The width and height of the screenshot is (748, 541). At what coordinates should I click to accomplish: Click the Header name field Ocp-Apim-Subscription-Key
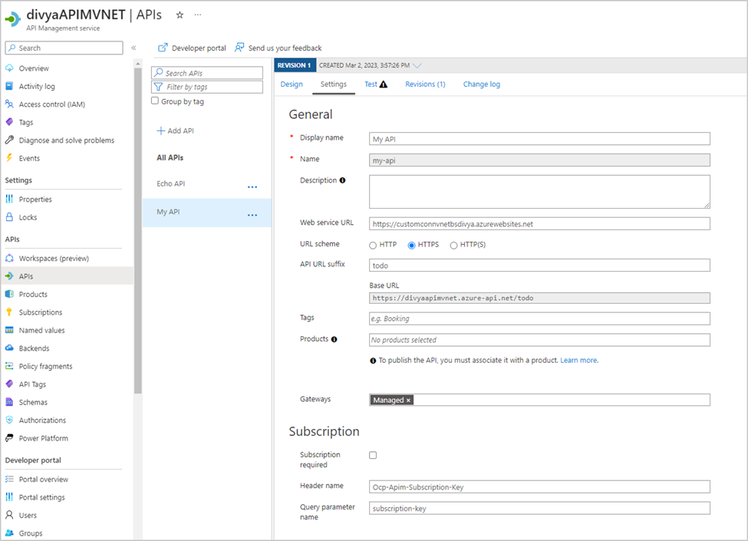540,487
